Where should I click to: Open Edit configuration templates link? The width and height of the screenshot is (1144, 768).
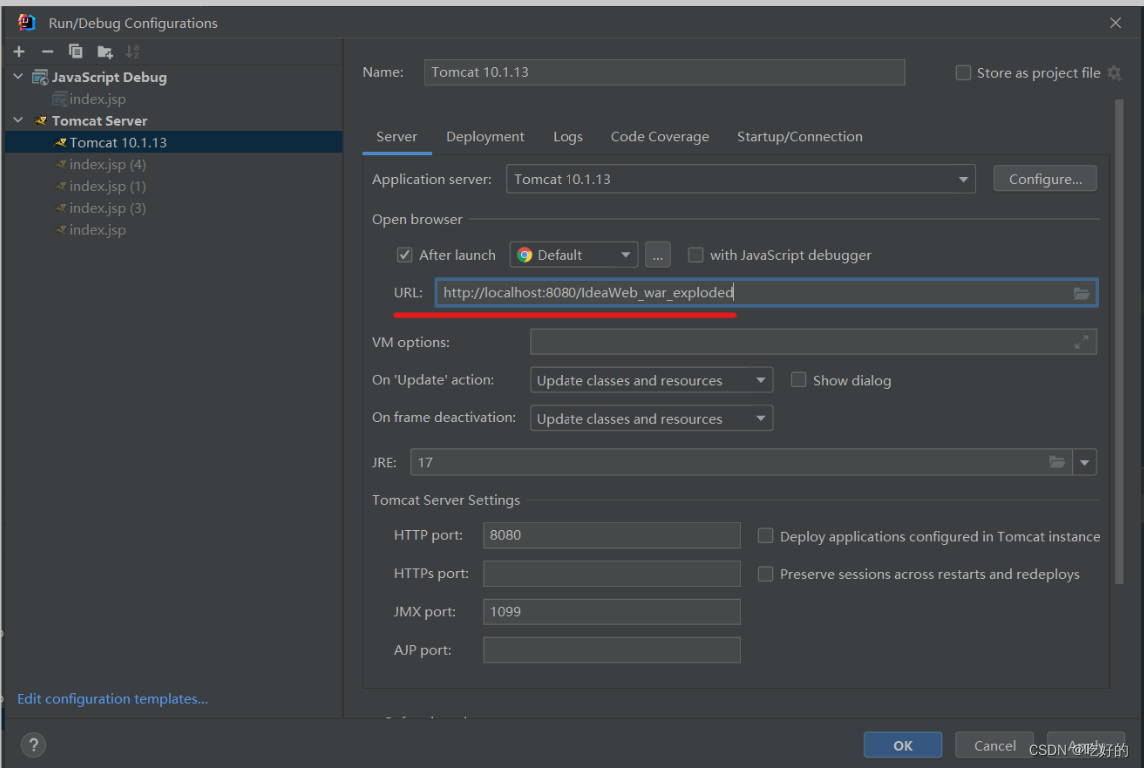112,699
